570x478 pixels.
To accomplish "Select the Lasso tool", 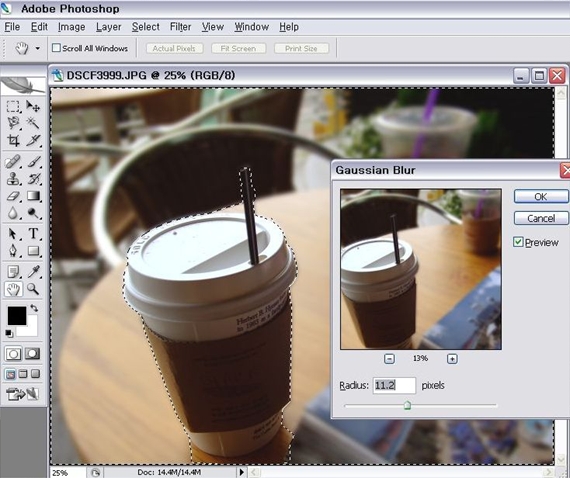I will coord(13,123).
